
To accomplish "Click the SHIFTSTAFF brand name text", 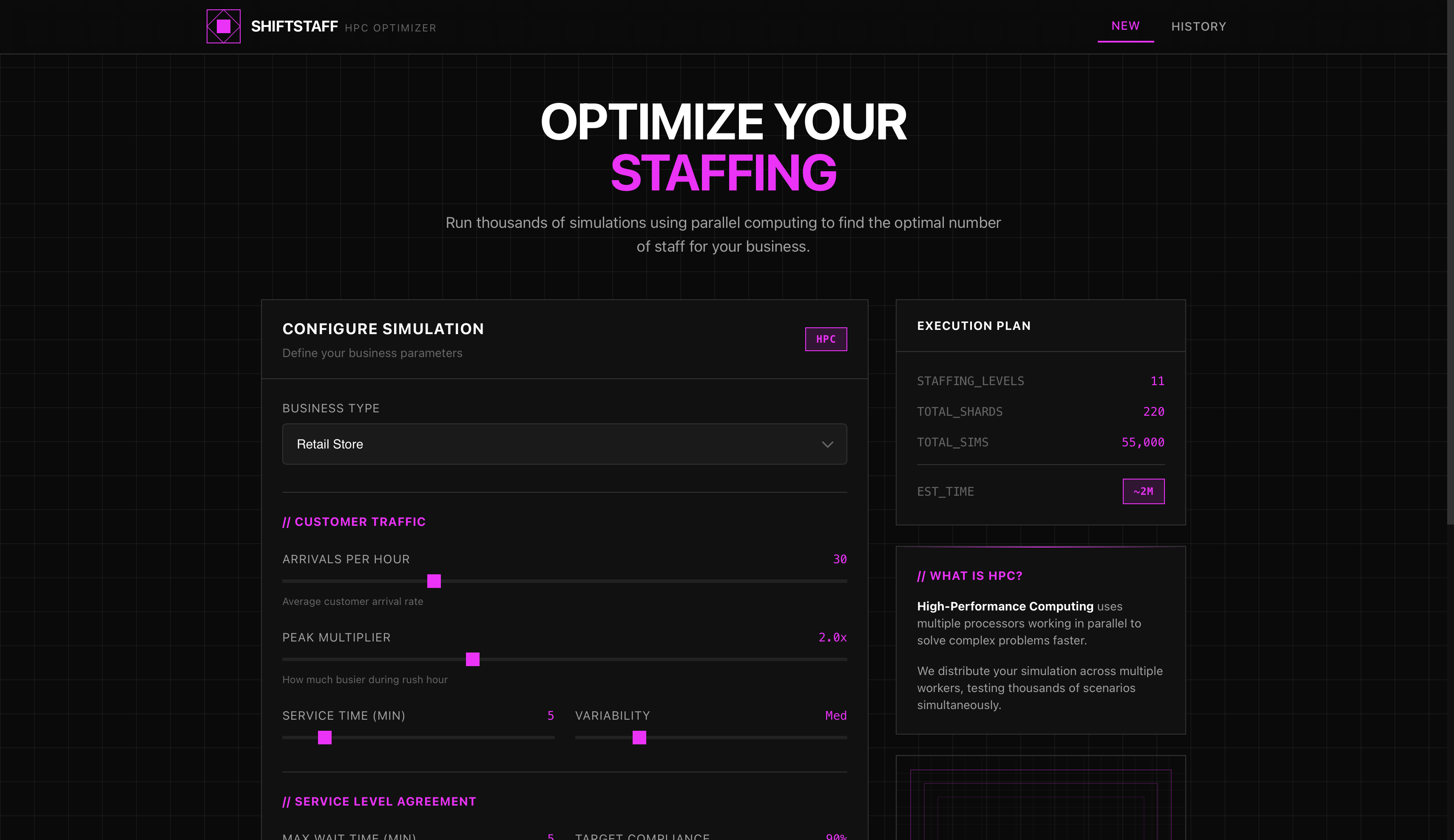I will [x=294, y=26].
